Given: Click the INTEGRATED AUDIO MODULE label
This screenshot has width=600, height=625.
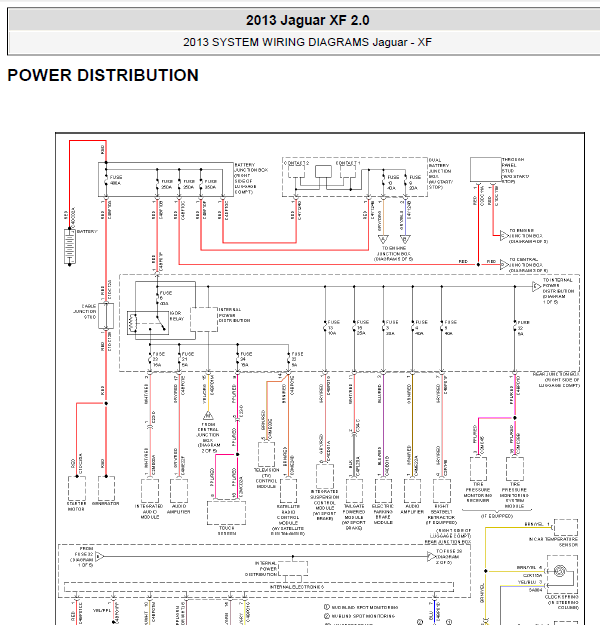Looking at the screenshot, I should click(x=149, y=511).
